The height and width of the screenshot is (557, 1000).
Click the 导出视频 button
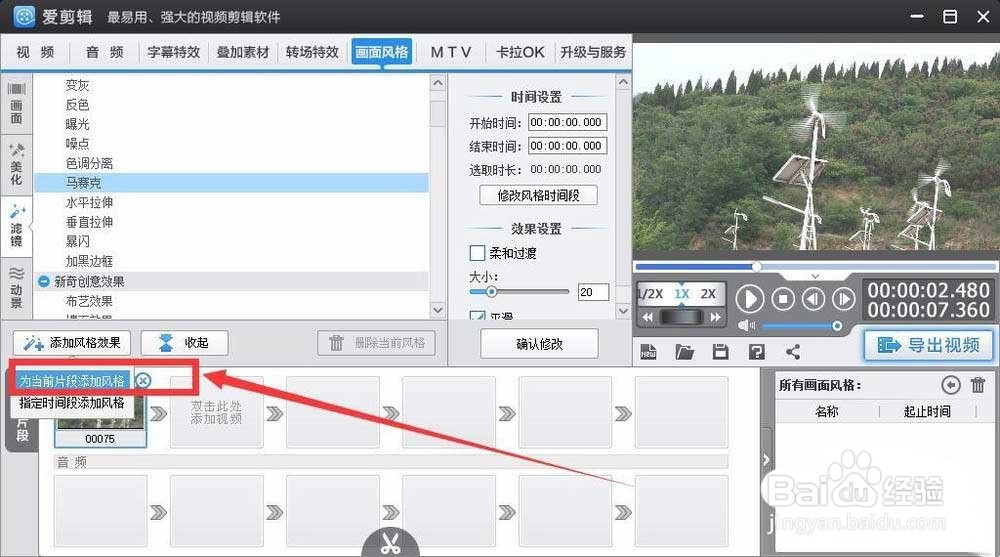[929, 345]
